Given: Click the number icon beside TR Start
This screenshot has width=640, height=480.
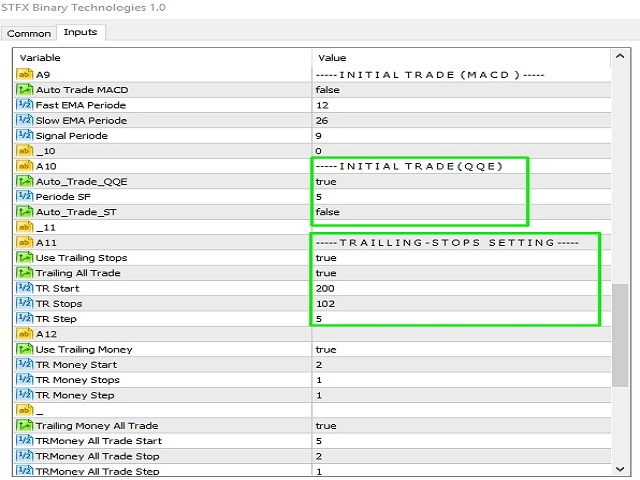Looking at the screenshot, I should pos(24,288).
